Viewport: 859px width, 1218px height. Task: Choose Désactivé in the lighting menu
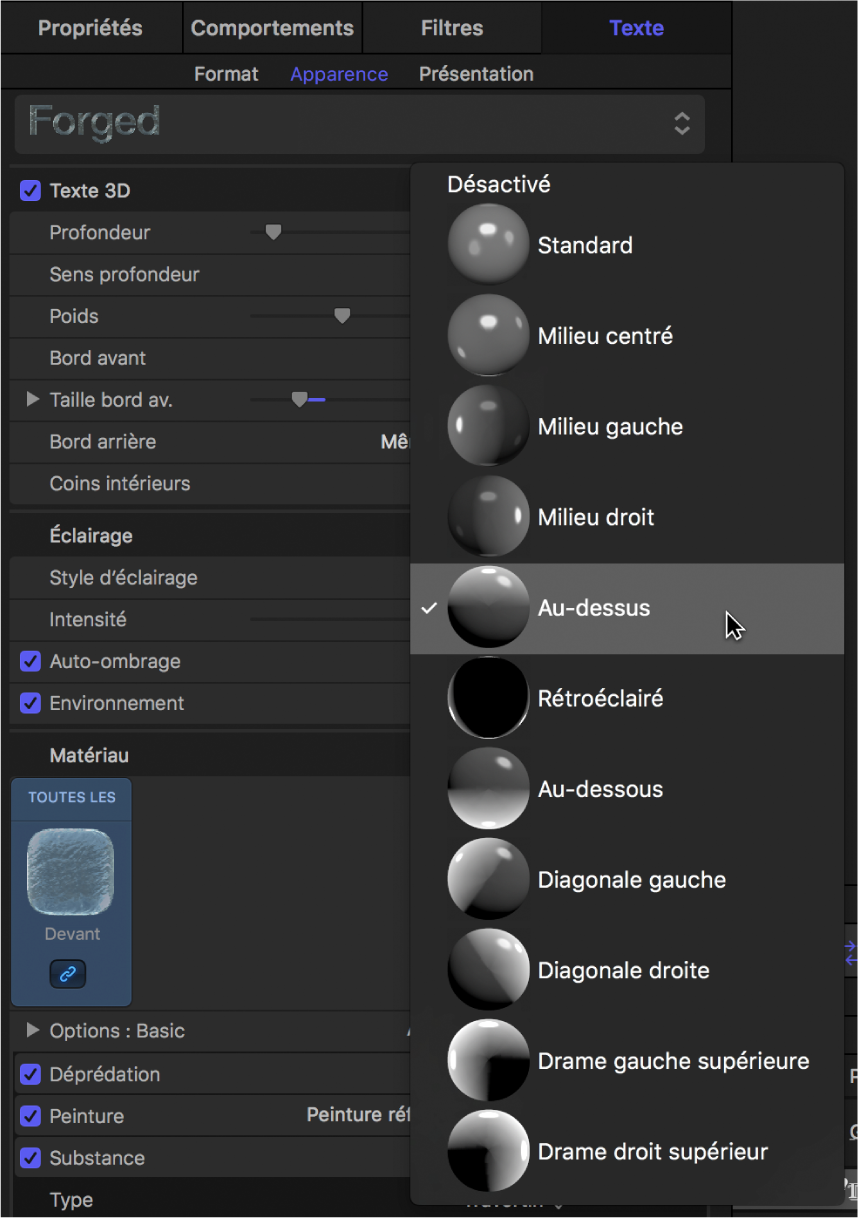[x=499, y=184]
